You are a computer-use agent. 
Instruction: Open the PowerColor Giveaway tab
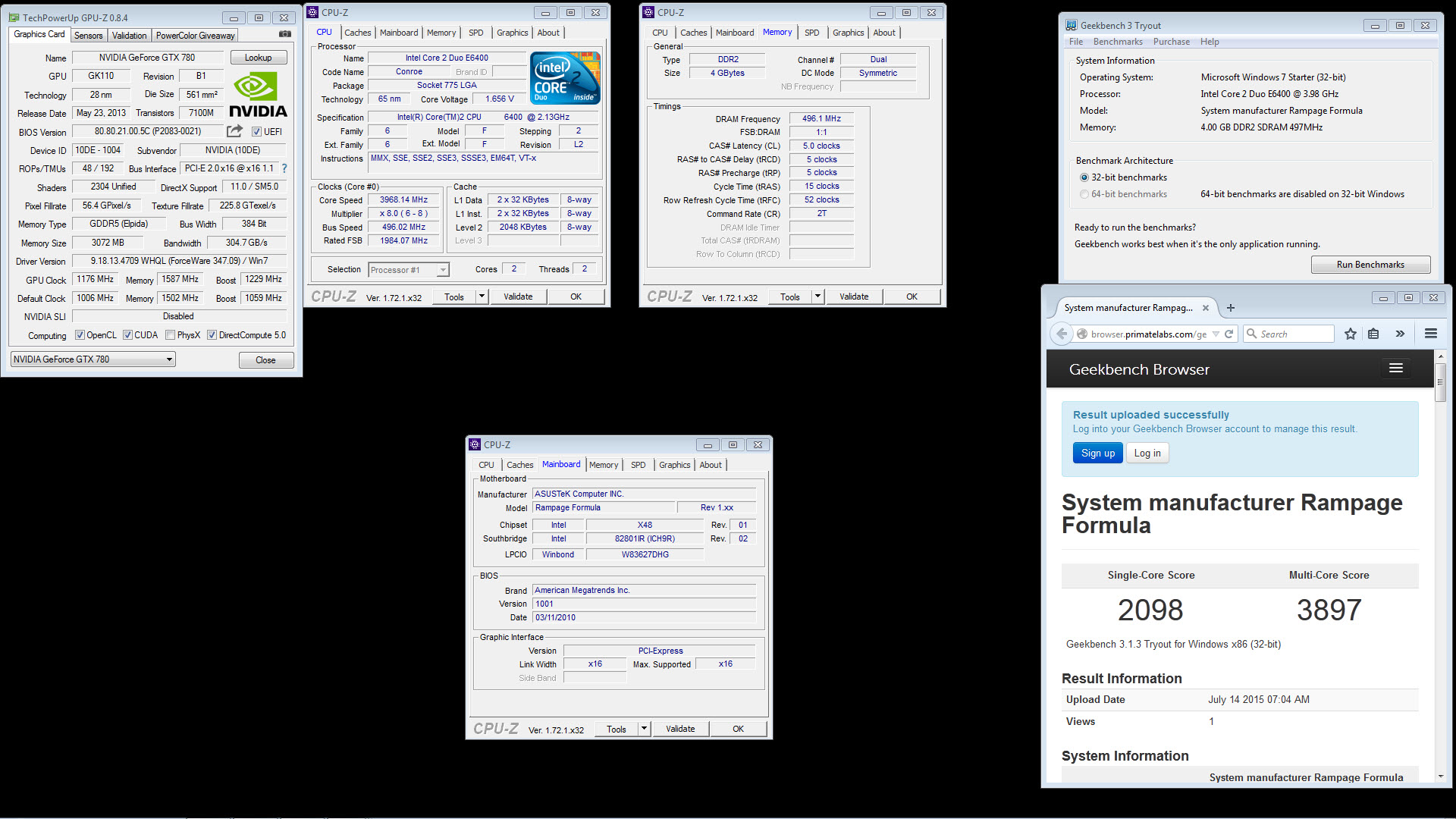coord(195,36)
